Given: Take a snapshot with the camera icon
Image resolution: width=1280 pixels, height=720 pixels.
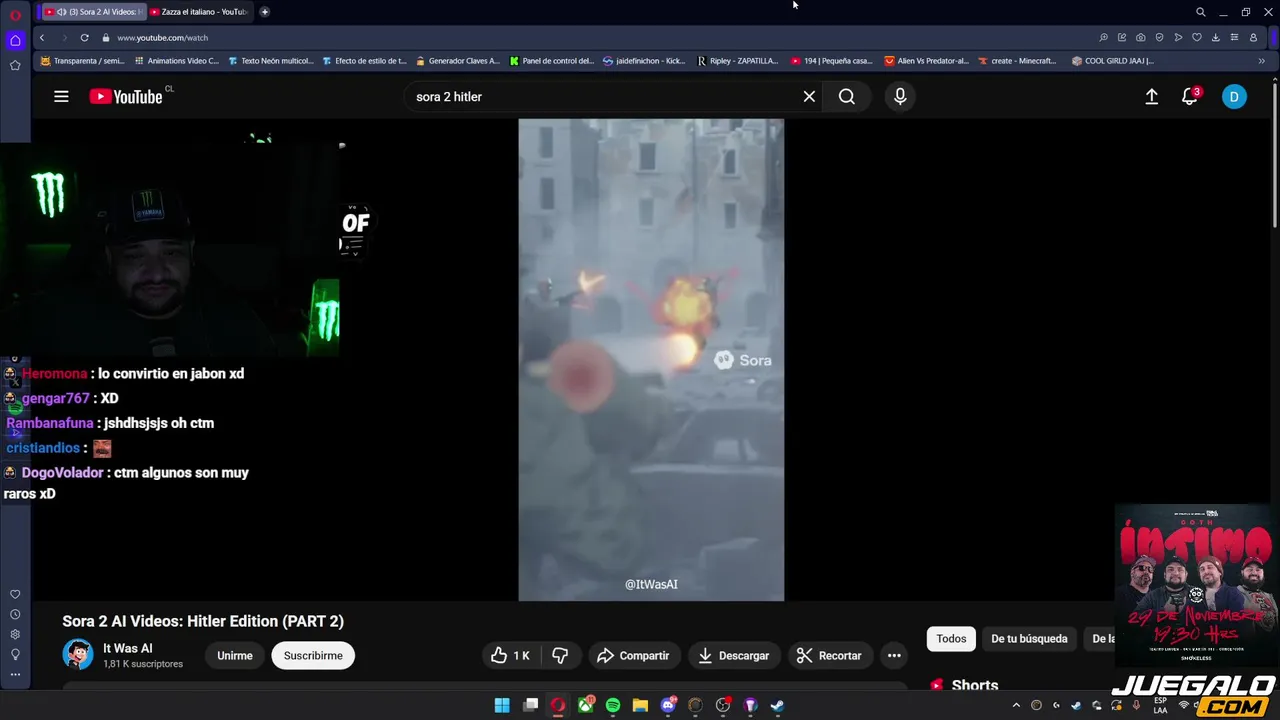Looking at the screenshot, I should point(1141,37).
